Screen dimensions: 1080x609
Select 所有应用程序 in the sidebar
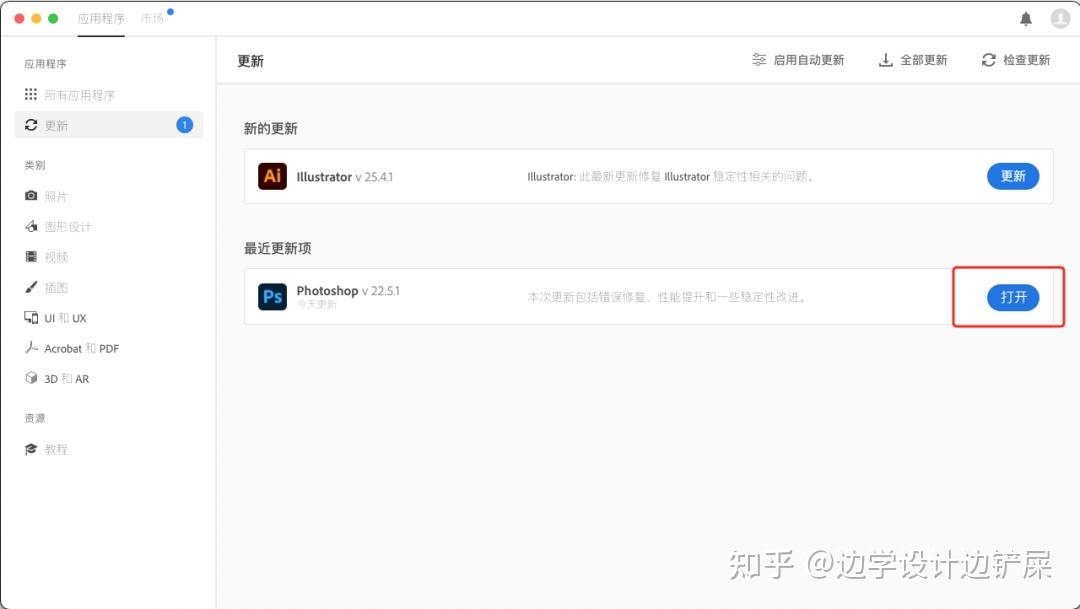108,94
